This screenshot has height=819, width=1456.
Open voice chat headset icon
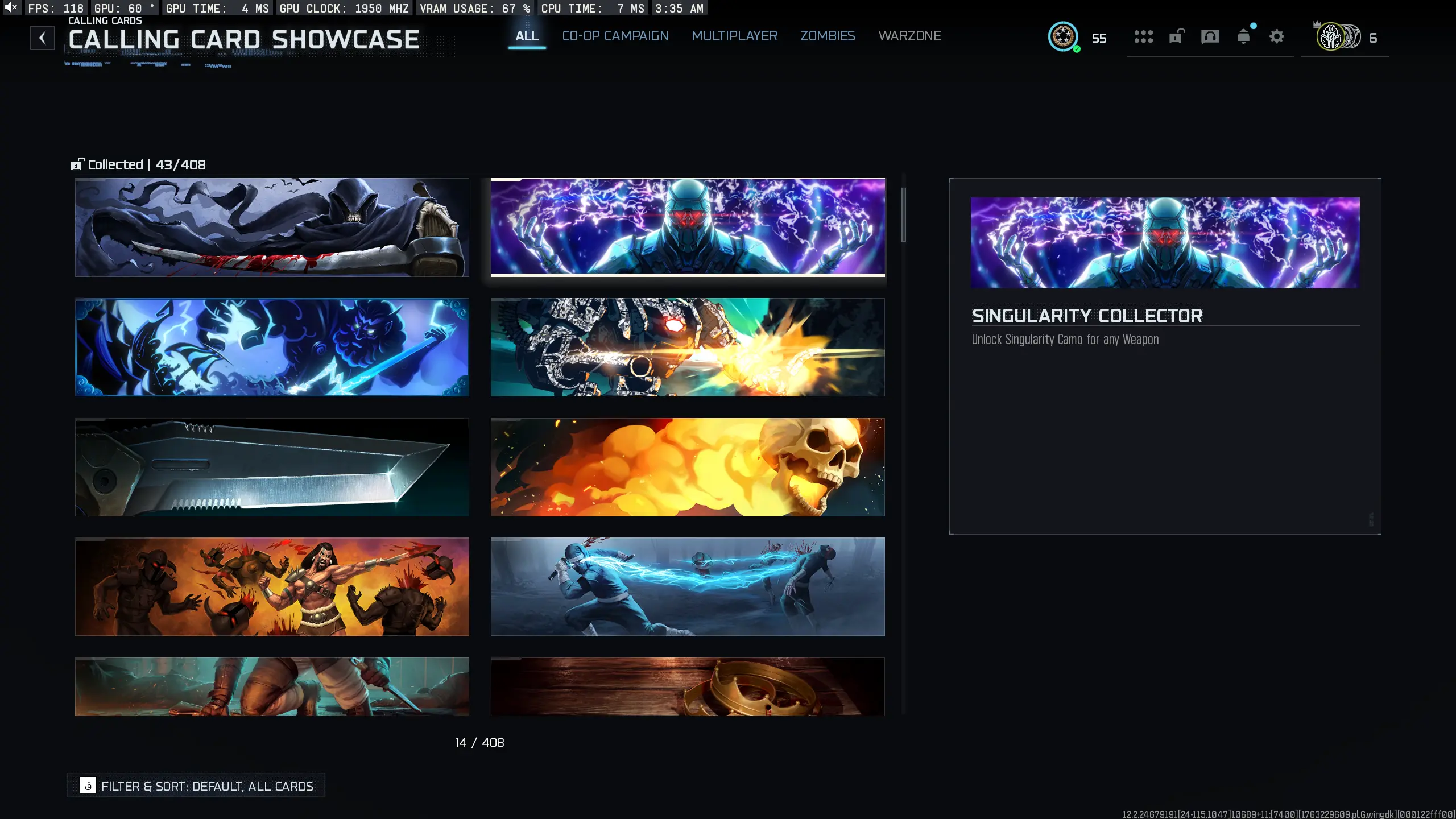click(x=1210, y=37)
